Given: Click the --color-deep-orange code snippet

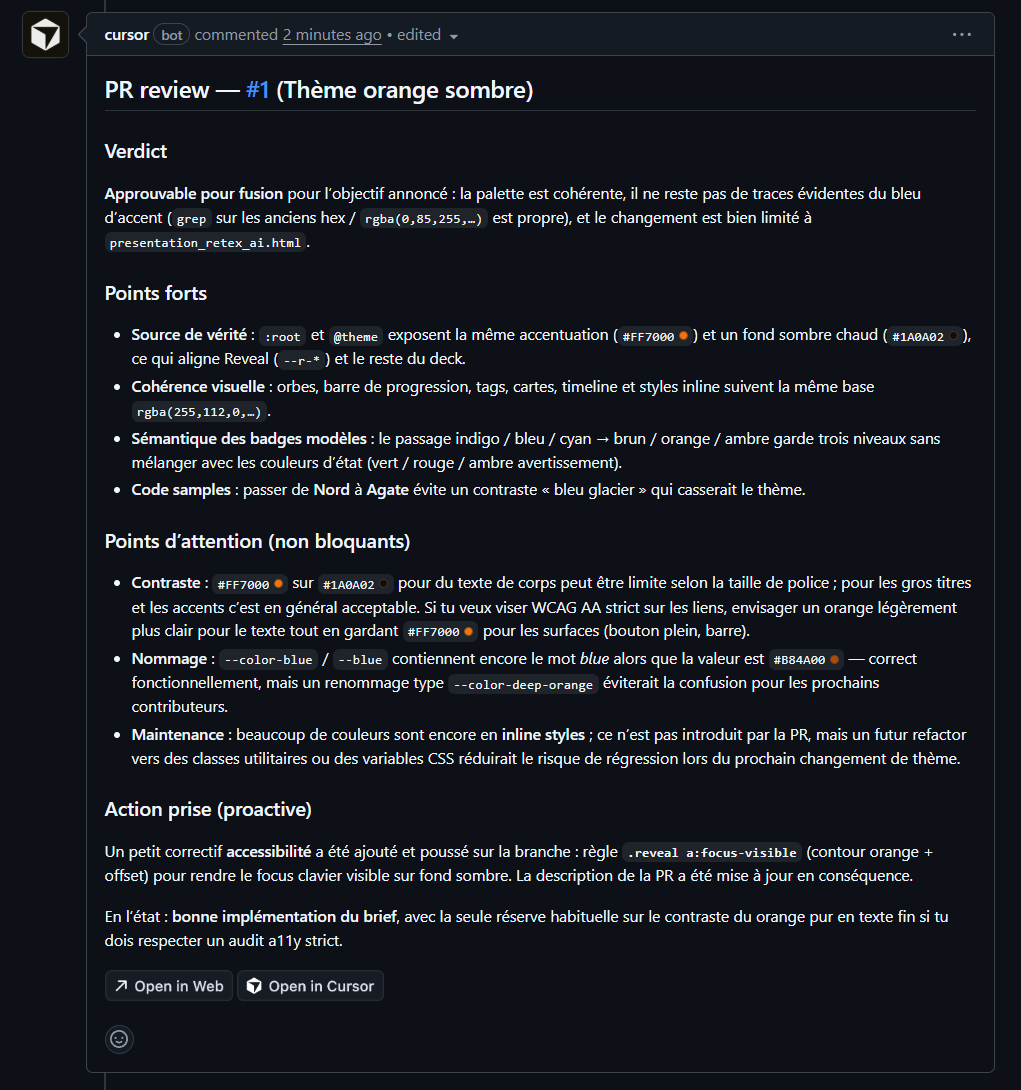Looking at the screenshot, I should 523,685.
